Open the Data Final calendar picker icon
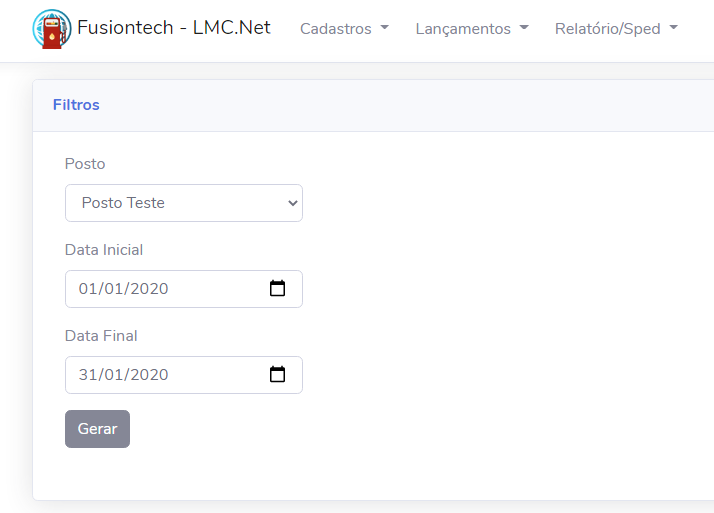This screenshot has height=513, width=714. coord(277,375)
